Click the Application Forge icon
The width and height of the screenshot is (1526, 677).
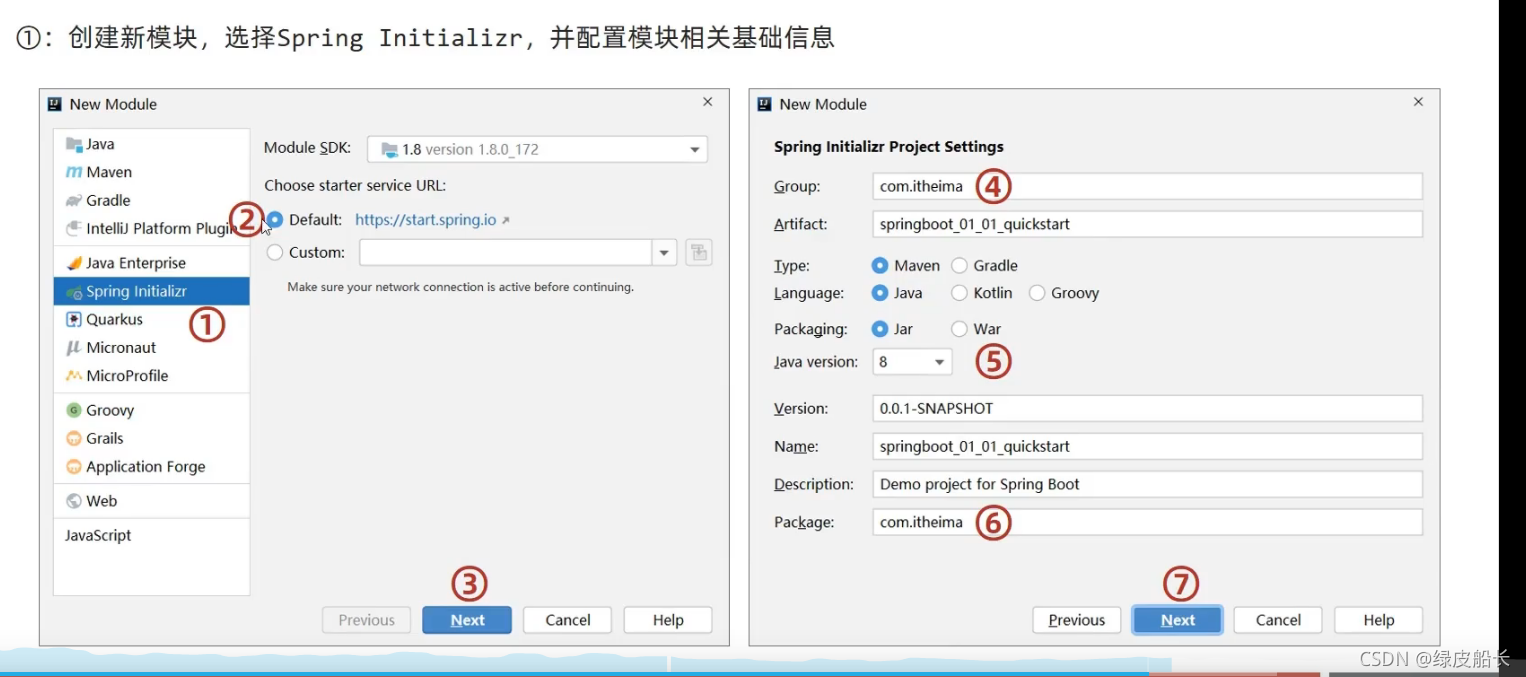pos(74,466)
